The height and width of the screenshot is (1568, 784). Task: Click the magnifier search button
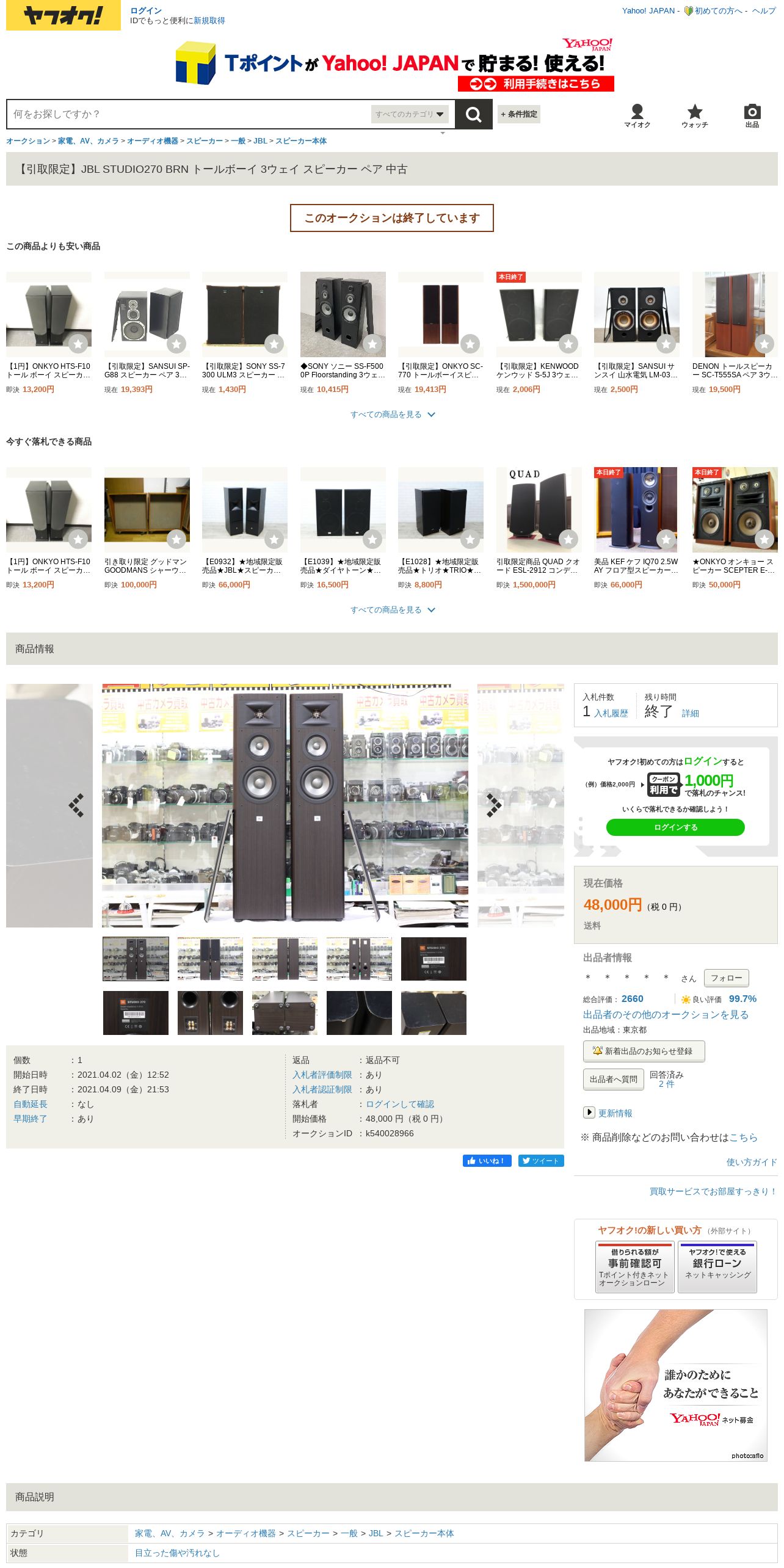473,114
